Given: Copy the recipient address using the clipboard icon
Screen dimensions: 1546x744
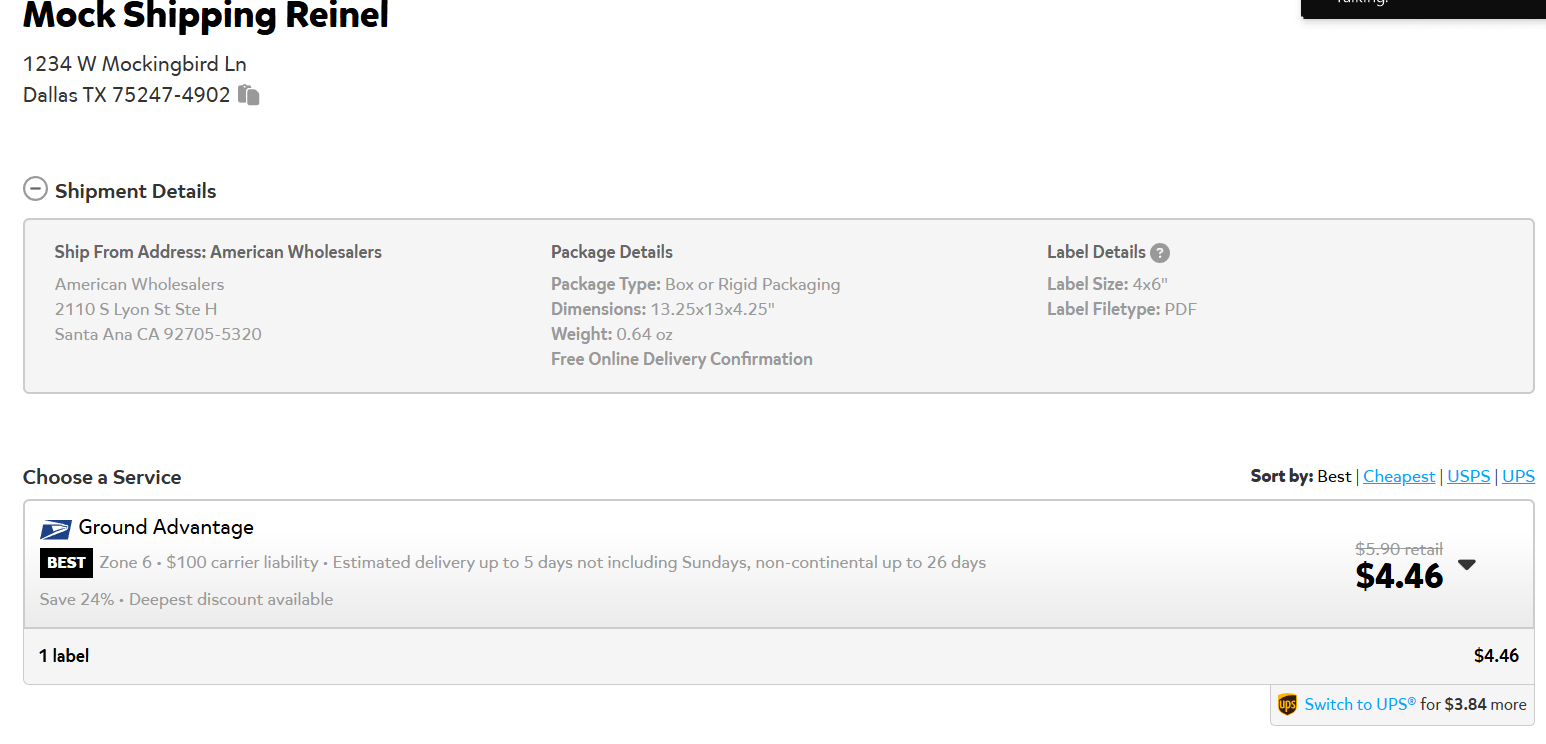Looking at the screenshot, I should [249, 95].
